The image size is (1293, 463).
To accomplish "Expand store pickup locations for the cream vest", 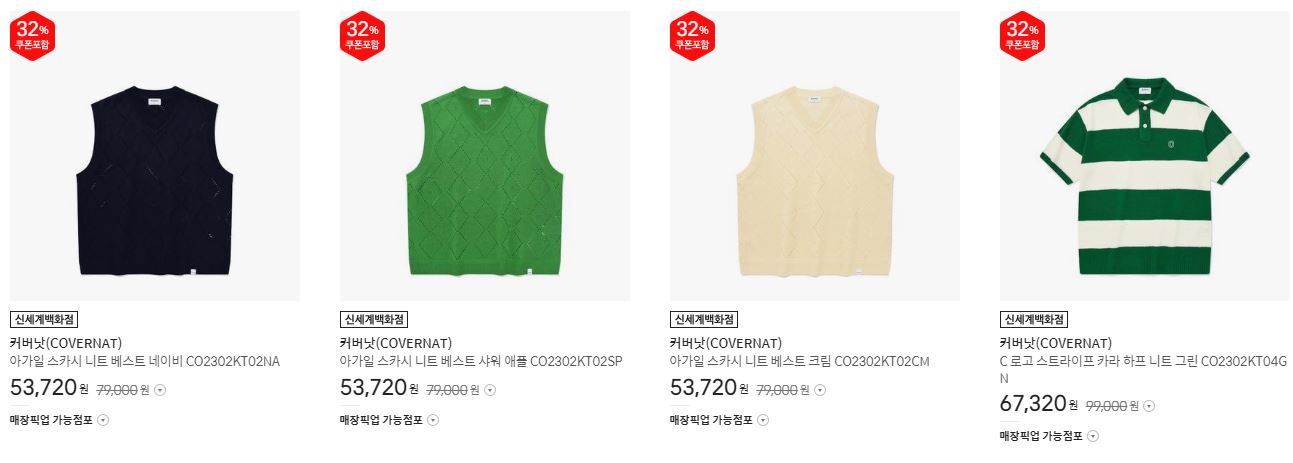I will point(763,420).
